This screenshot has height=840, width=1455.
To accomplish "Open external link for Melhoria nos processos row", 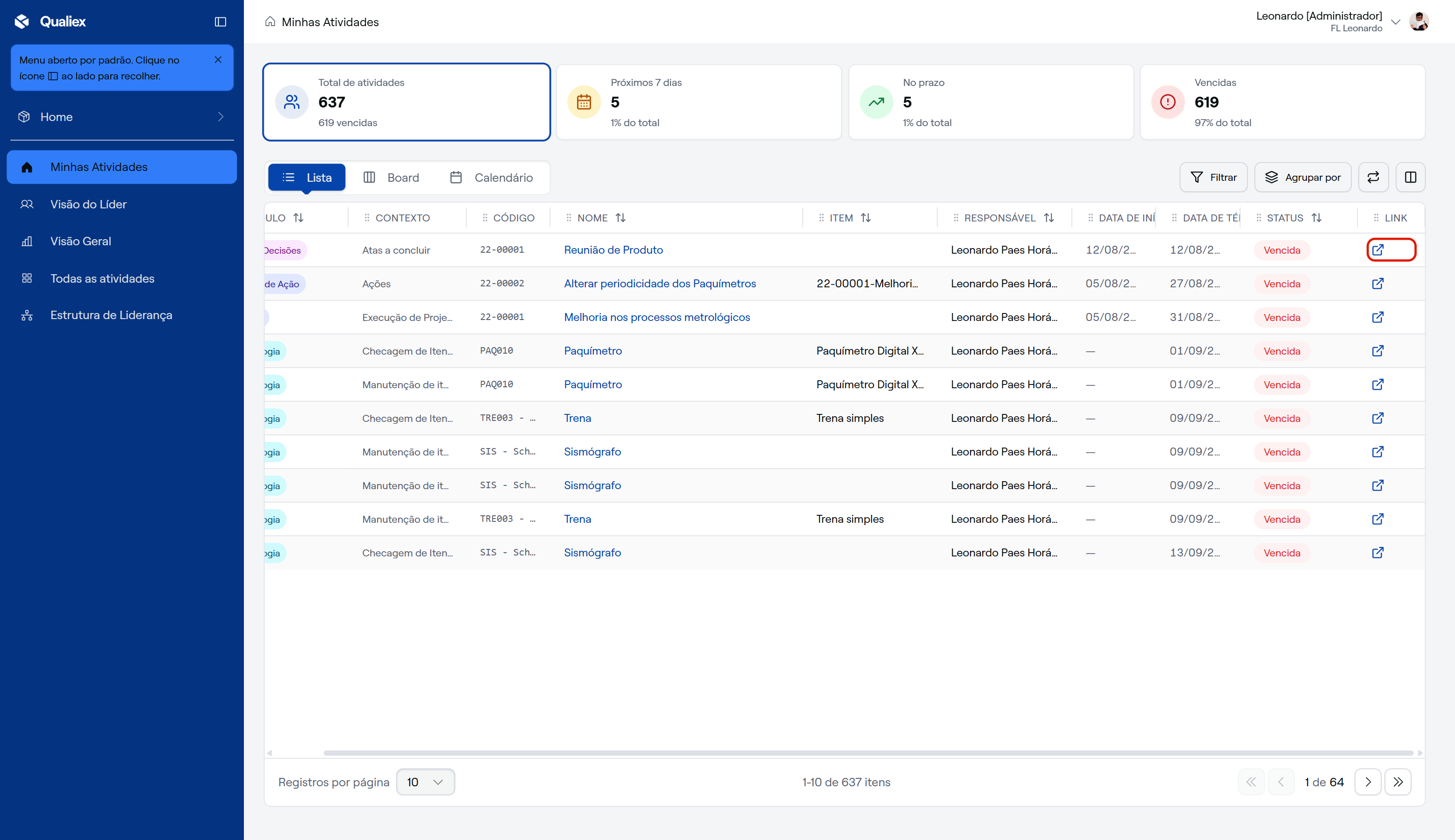I will click(x=1378, y=317).
